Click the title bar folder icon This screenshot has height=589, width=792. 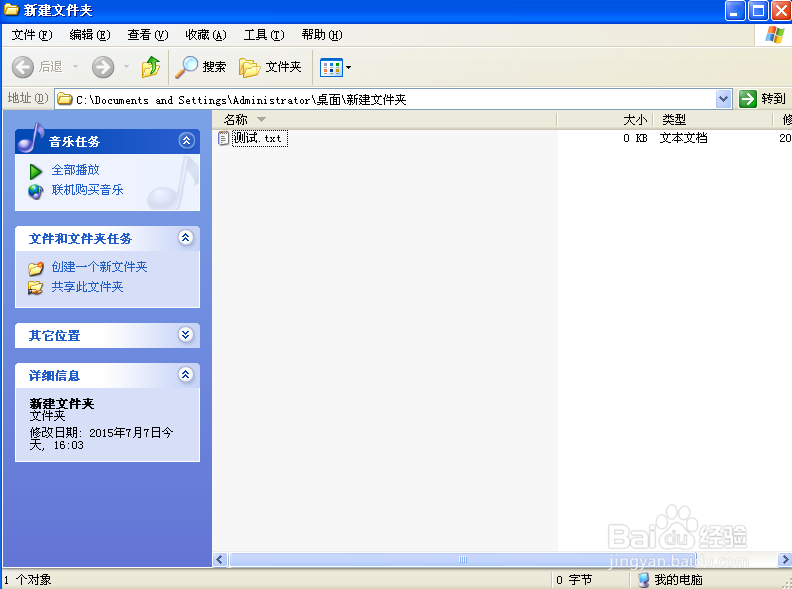click(x=11, y=10)
